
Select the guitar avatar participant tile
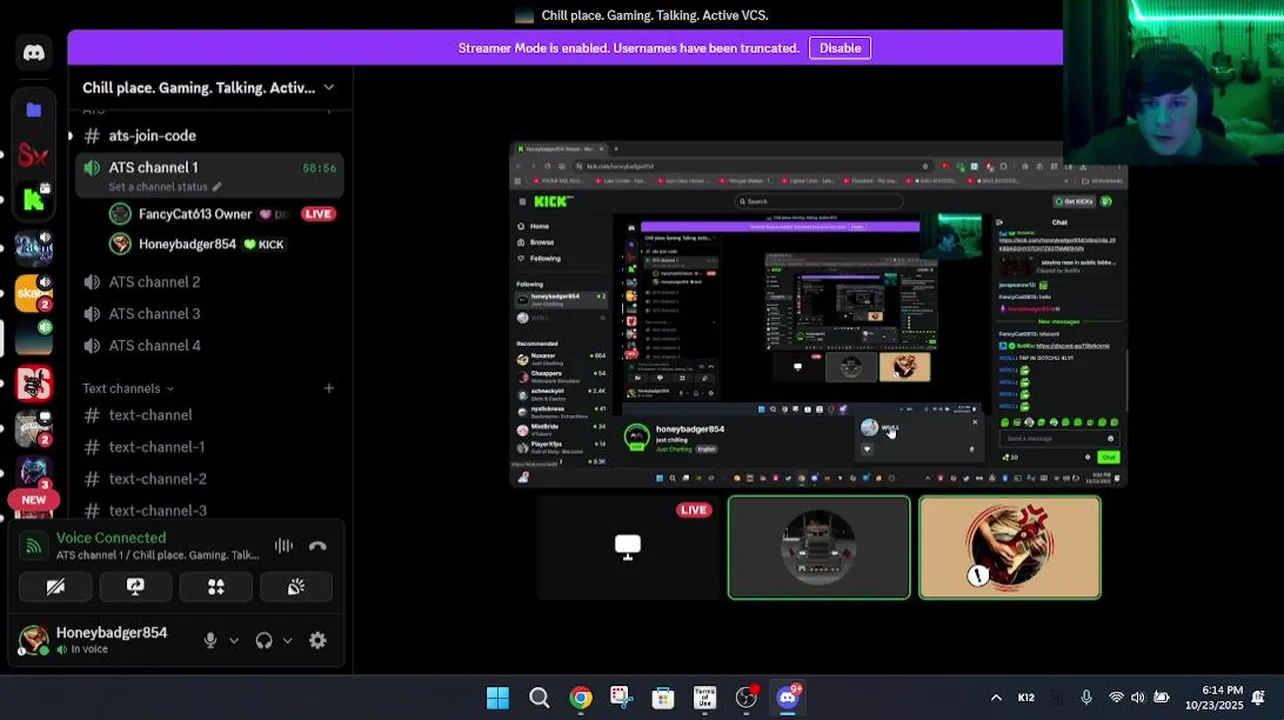tap(1010, 548)
